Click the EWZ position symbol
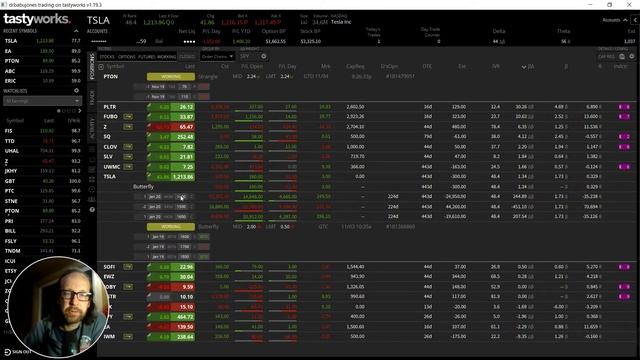This screenshot has width=640, height=360. [109, 277]
